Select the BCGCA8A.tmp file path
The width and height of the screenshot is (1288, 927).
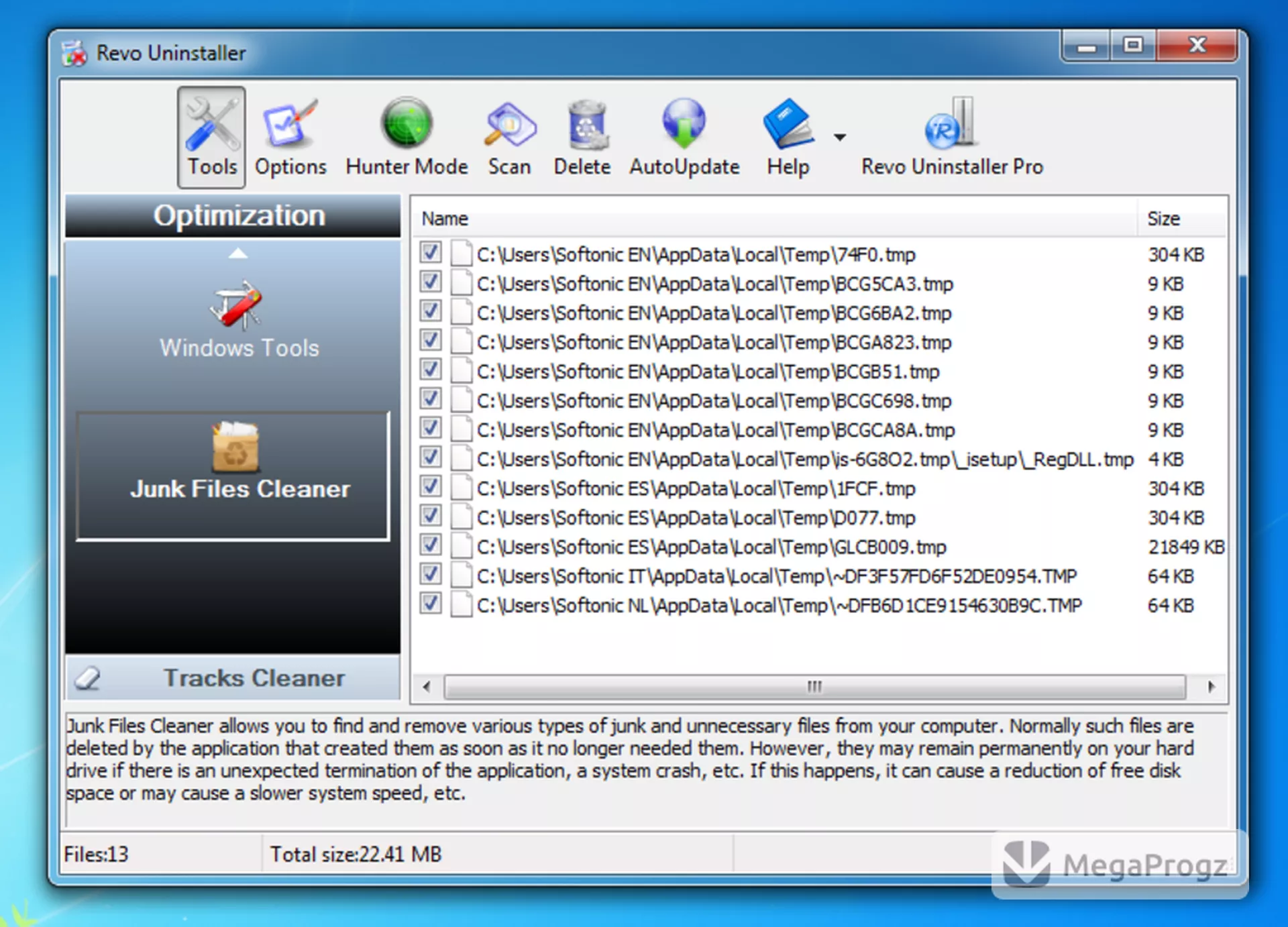click(716, 431)
